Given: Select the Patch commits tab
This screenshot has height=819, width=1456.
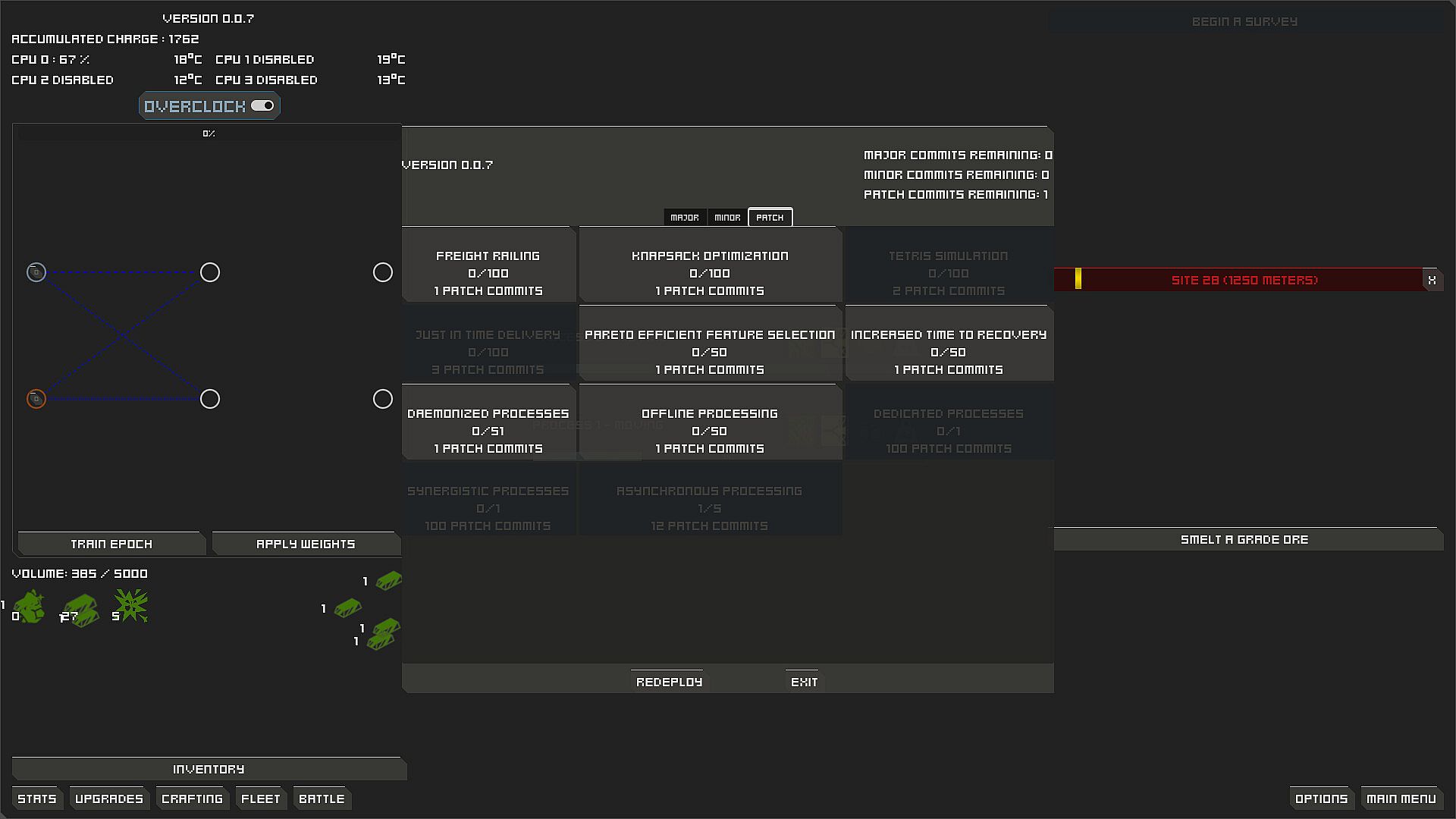Looking at the screenshot, I should (770, 218).
